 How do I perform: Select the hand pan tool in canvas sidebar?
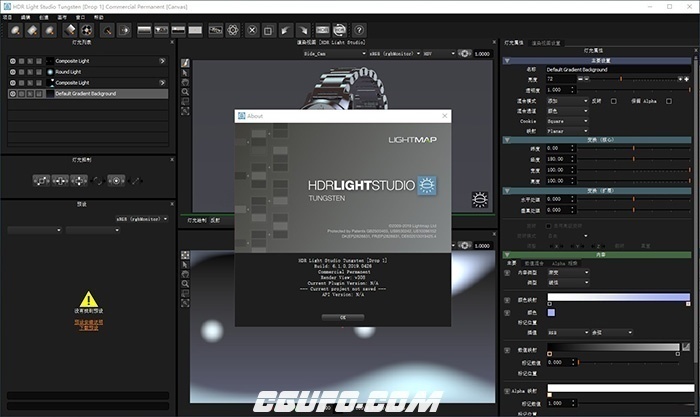coord(186,82)
